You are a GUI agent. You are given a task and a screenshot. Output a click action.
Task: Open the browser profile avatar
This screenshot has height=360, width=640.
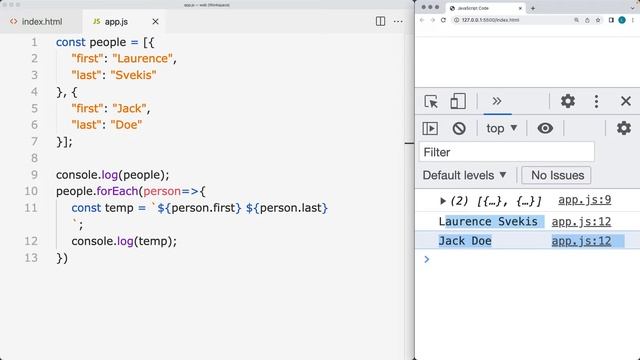tap(622, 20)
